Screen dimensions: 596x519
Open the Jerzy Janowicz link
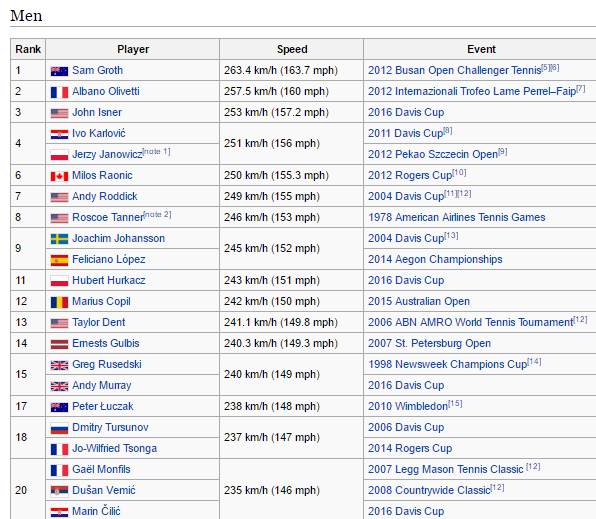[x=107, y=154]
